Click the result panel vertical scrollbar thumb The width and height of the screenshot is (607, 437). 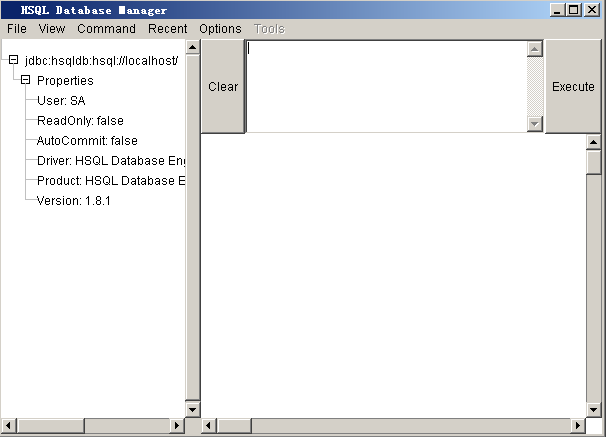pos(593,162)
